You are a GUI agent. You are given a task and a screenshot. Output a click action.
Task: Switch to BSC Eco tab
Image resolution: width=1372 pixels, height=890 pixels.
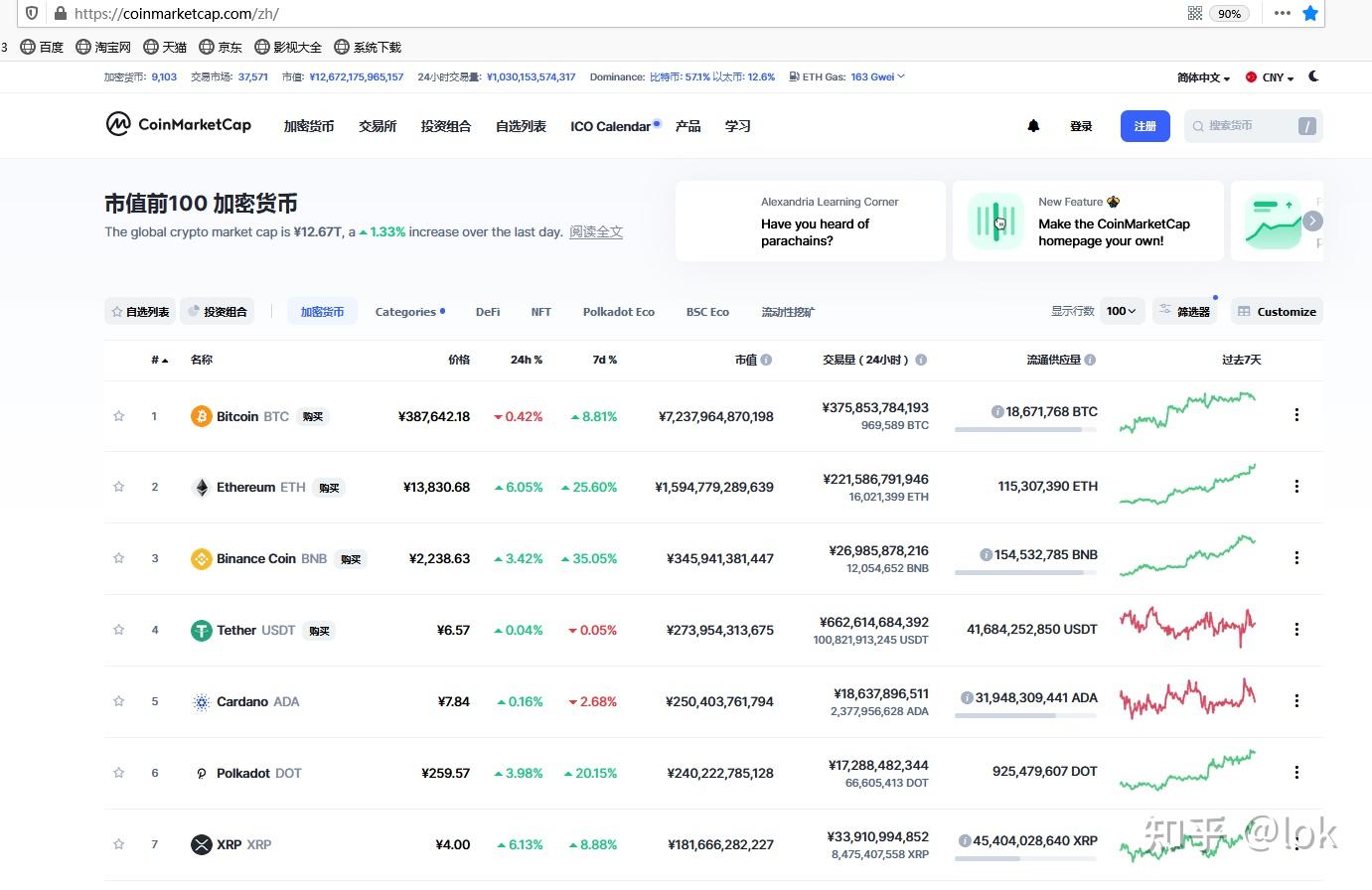(x=707, y=312)
